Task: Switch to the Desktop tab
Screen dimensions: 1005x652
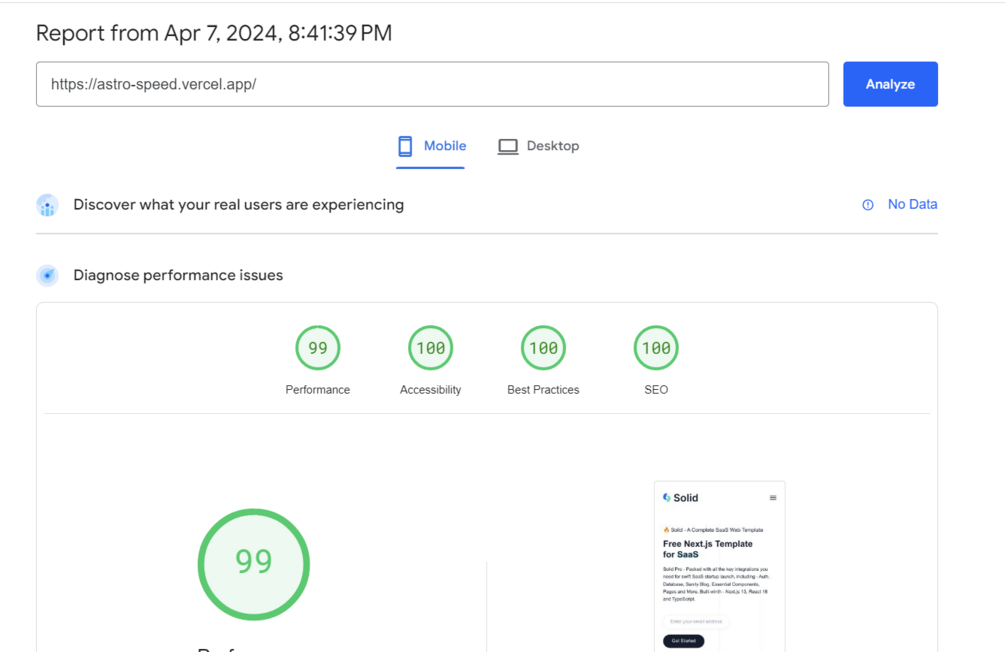Action: tap(539, 146)
